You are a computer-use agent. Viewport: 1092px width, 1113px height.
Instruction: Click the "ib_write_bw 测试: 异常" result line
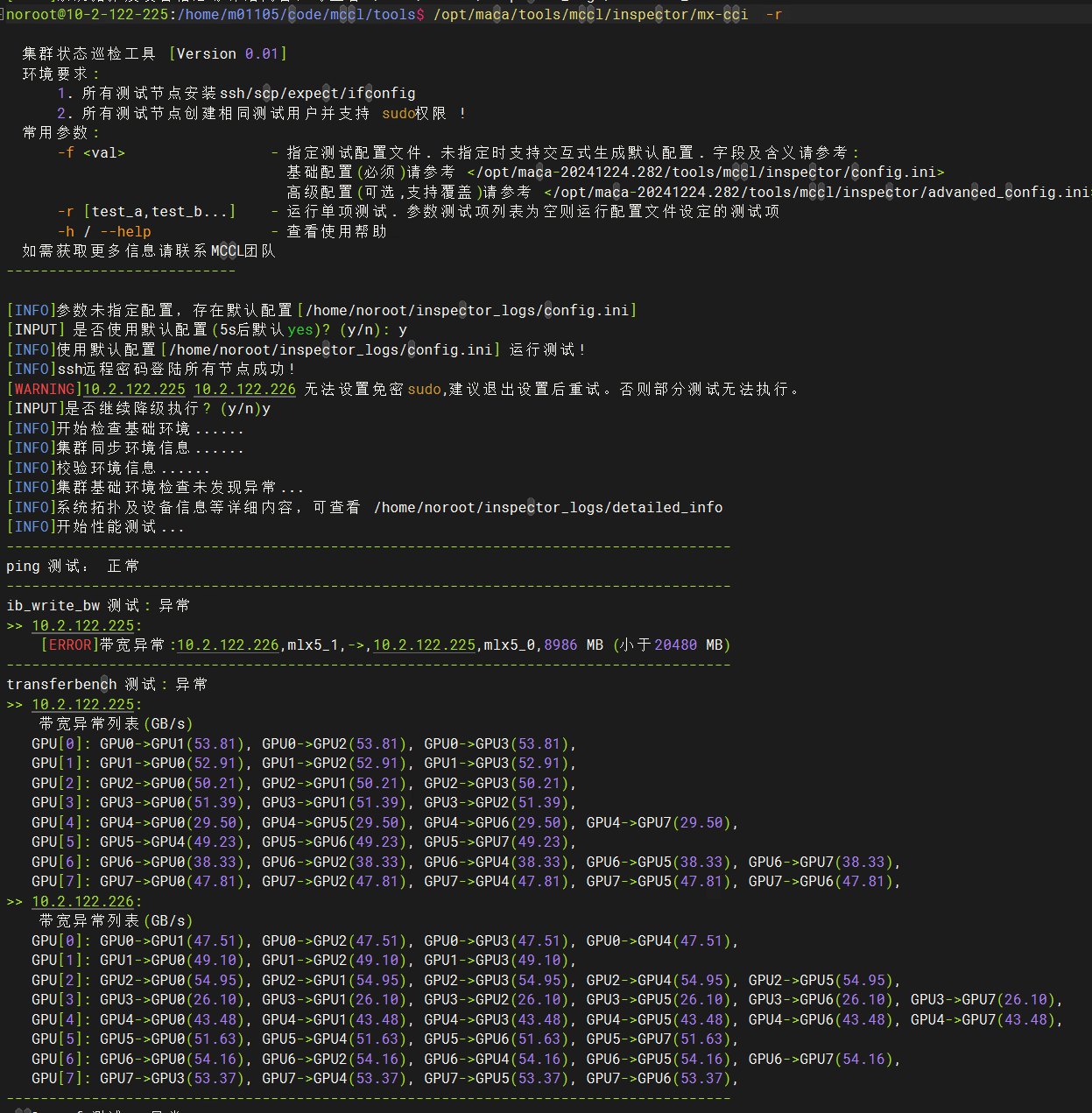[x=98, y=605]
